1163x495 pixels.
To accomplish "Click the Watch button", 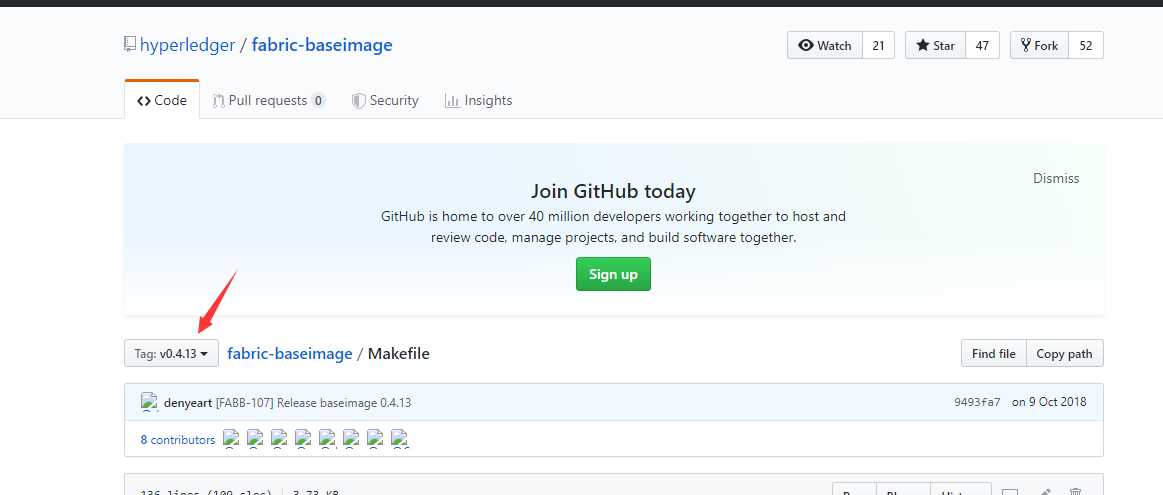I will (x=825, y=45).
